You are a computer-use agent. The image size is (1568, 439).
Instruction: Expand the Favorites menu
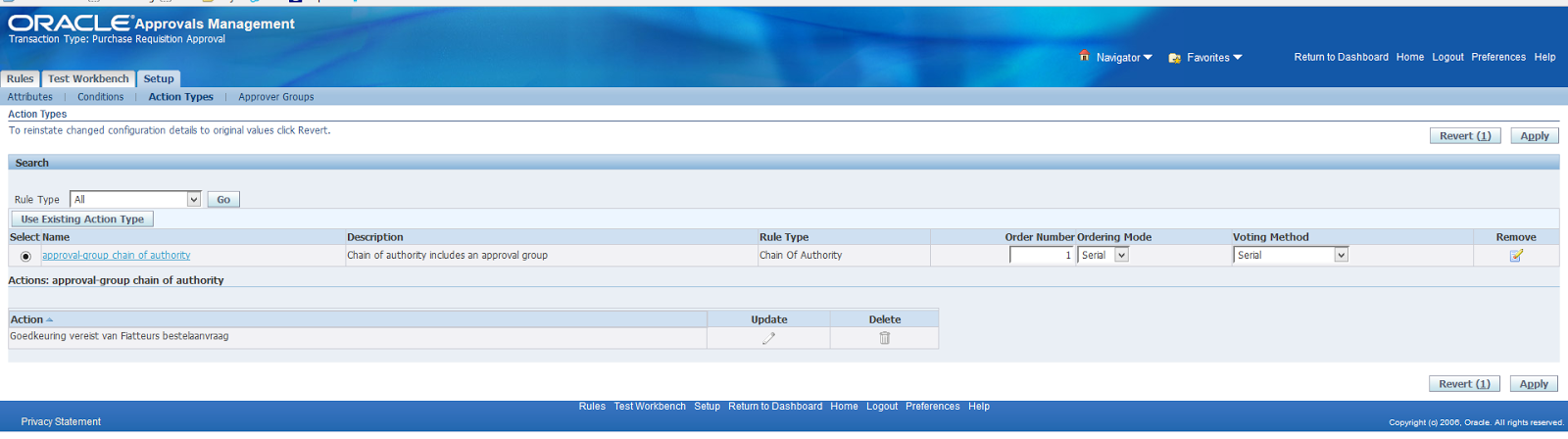point(1214,58)
